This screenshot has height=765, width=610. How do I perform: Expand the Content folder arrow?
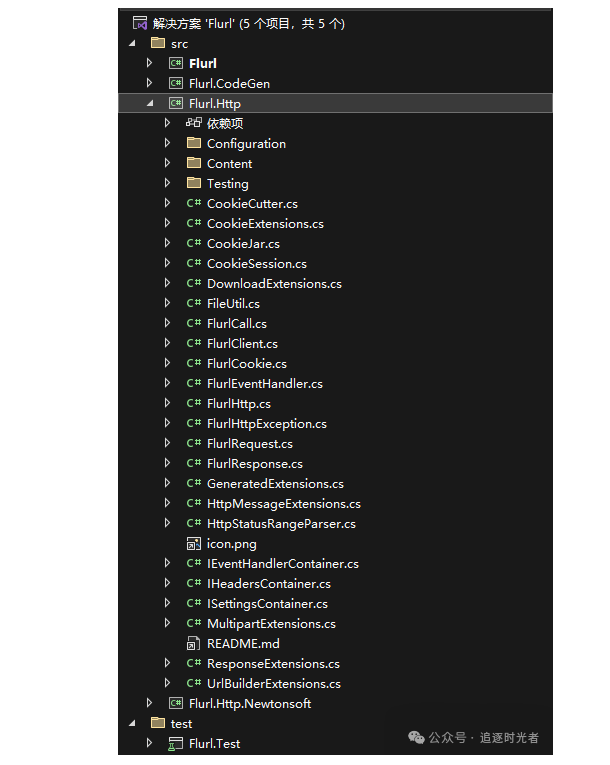coord(167,163)
